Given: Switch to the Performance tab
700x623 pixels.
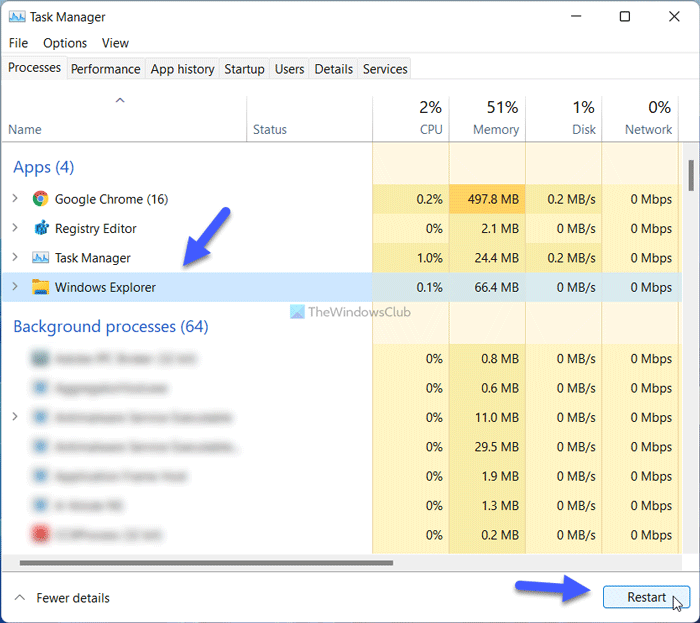Looking at the screenshot, I should point(105,69).
